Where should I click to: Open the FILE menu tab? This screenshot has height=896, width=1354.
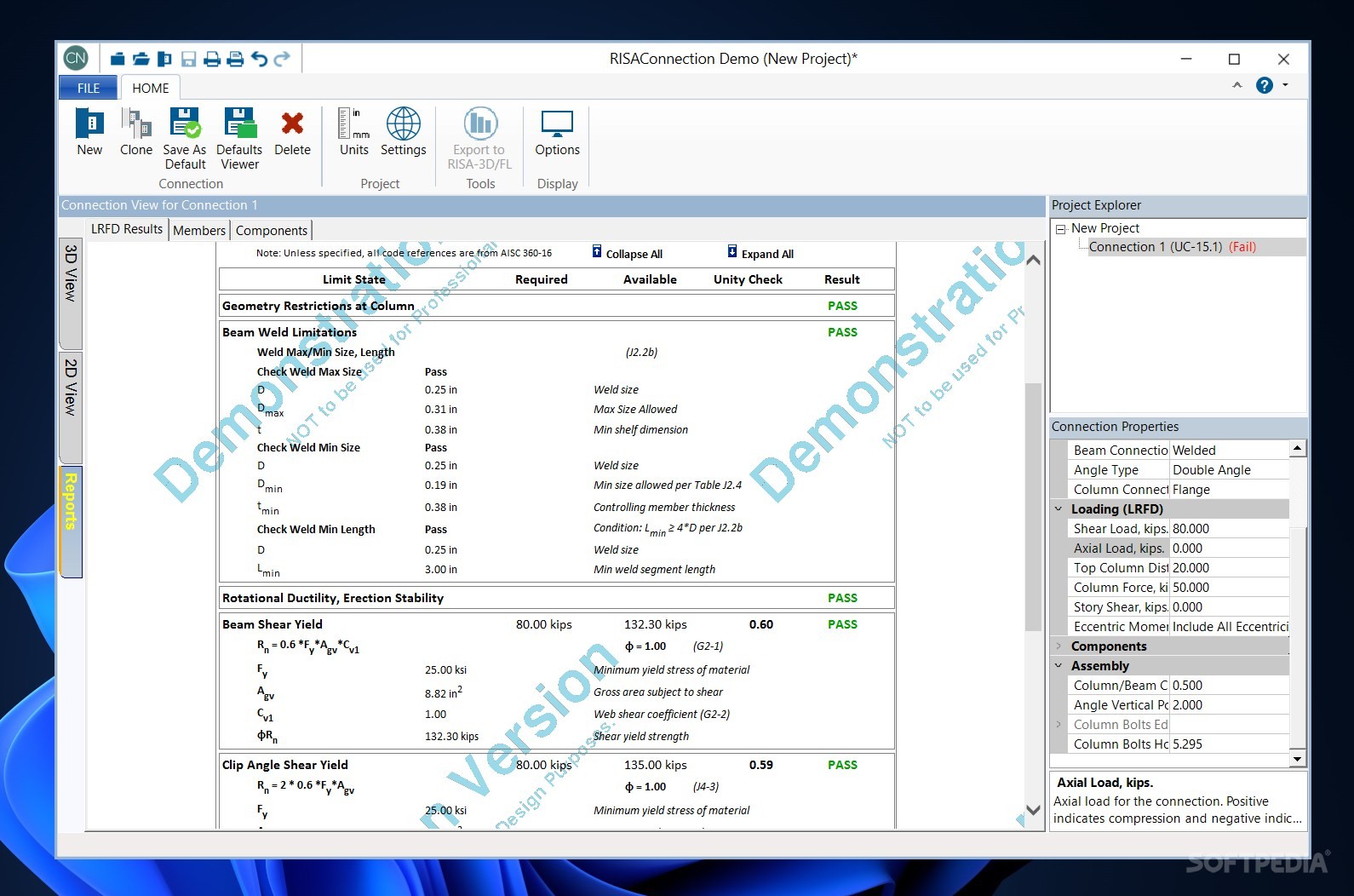click(89, 88)
